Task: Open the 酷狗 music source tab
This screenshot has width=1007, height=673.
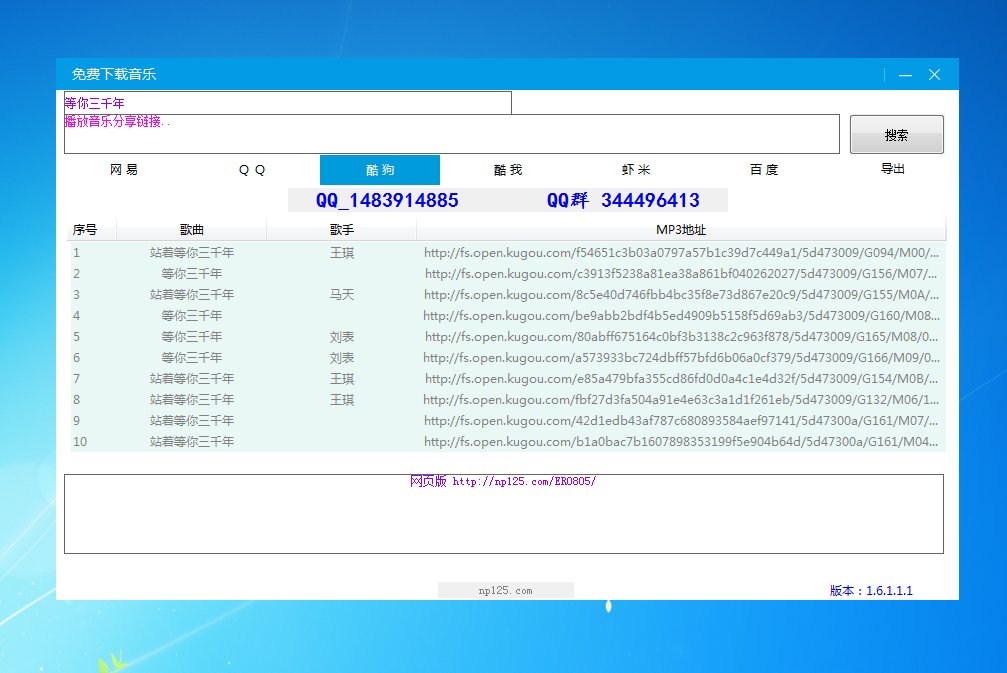Action: 380,170
